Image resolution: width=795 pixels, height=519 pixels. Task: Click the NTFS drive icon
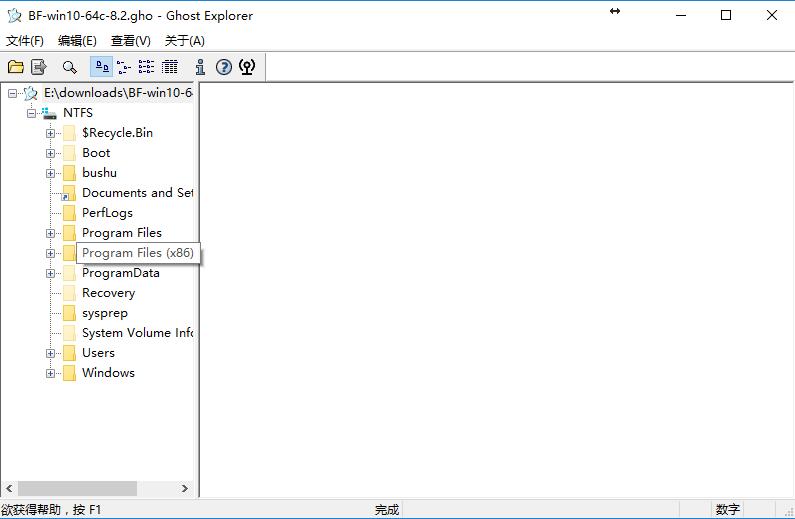[49, 113]
